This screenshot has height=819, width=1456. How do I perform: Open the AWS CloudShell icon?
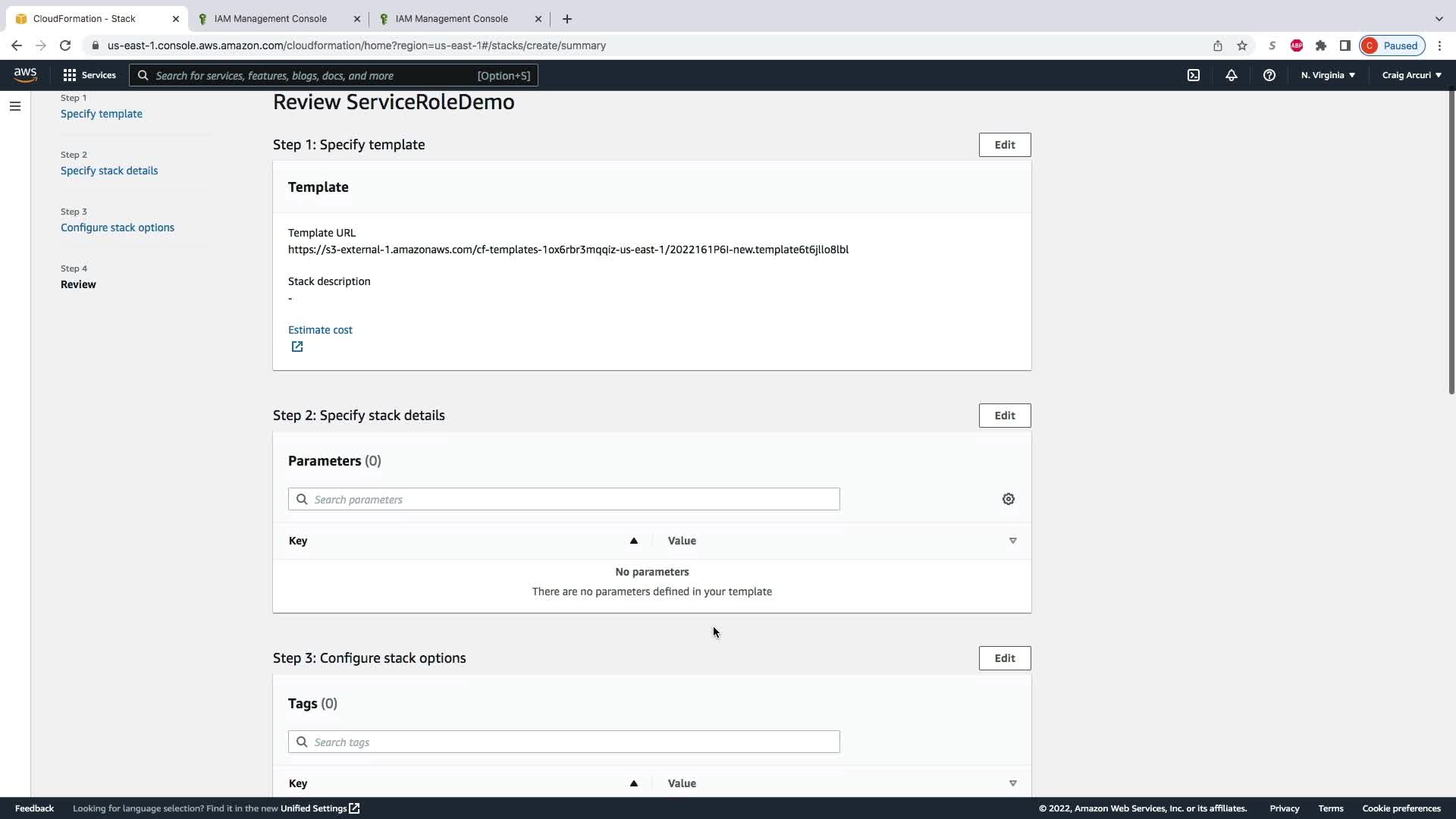pos(1194,75)
